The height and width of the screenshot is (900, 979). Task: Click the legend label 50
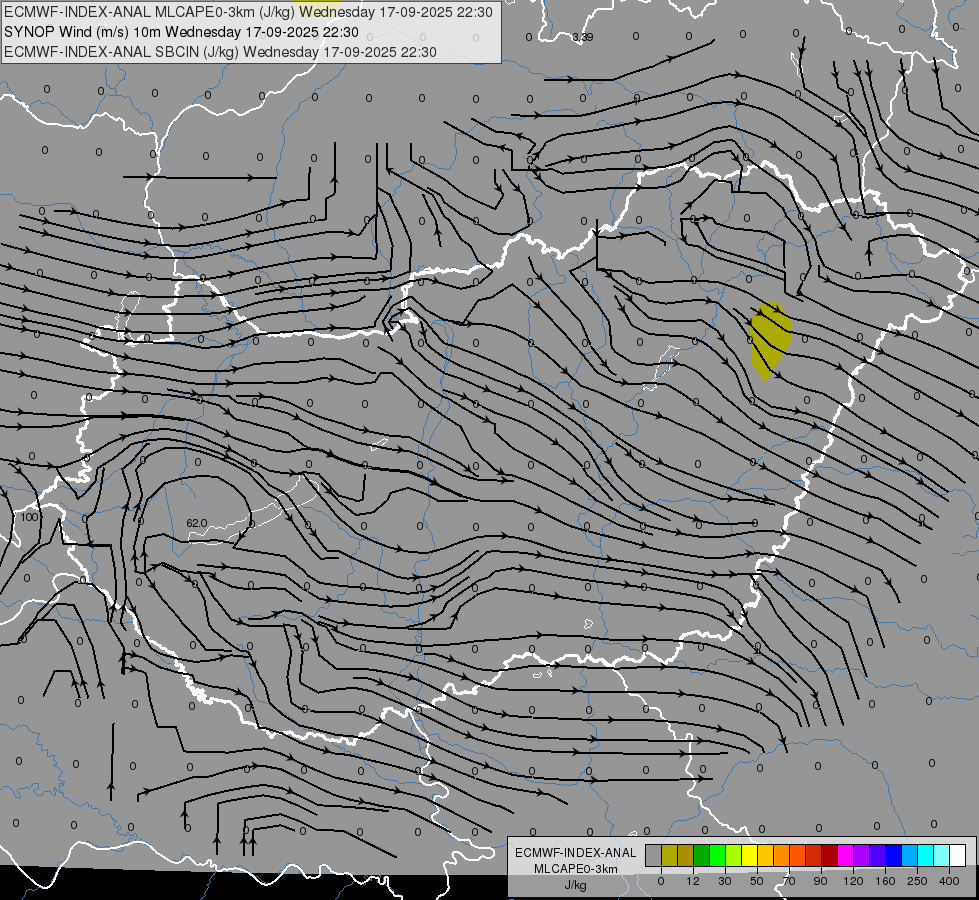coord(757,881)
